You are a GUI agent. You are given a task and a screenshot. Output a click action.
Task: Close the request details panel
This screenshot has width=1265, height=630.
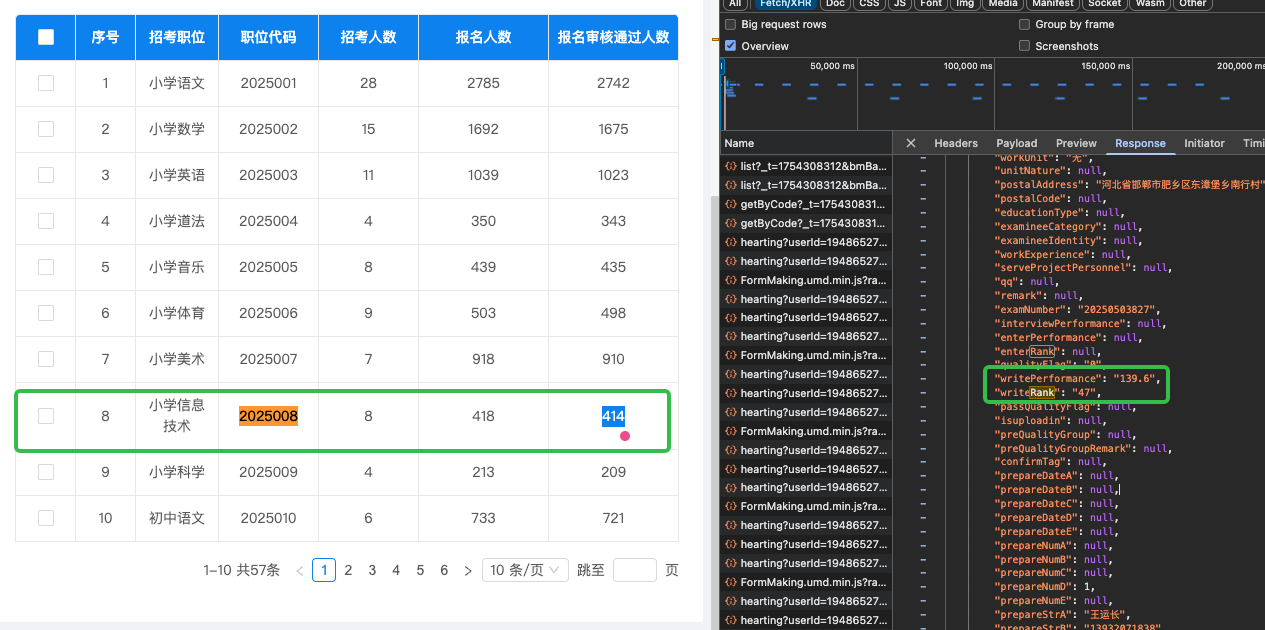coord(910,143)
